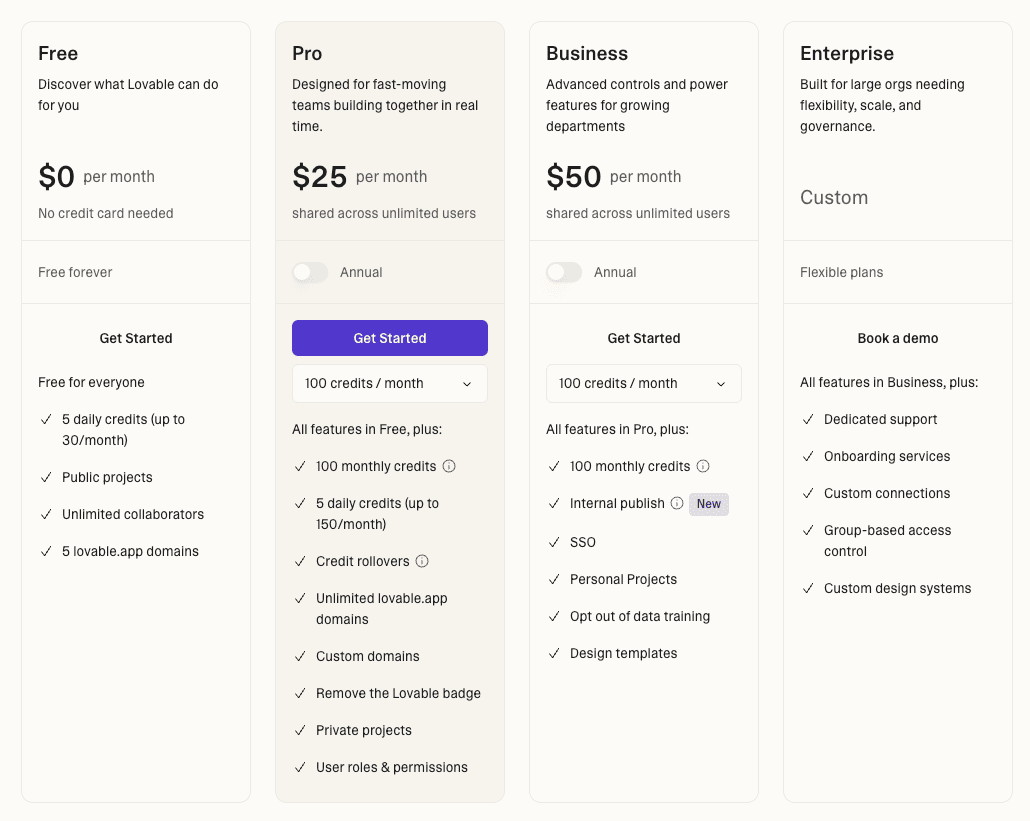
Task: Open Pro plan credits per month dropdown
Action: coord(389,383)
